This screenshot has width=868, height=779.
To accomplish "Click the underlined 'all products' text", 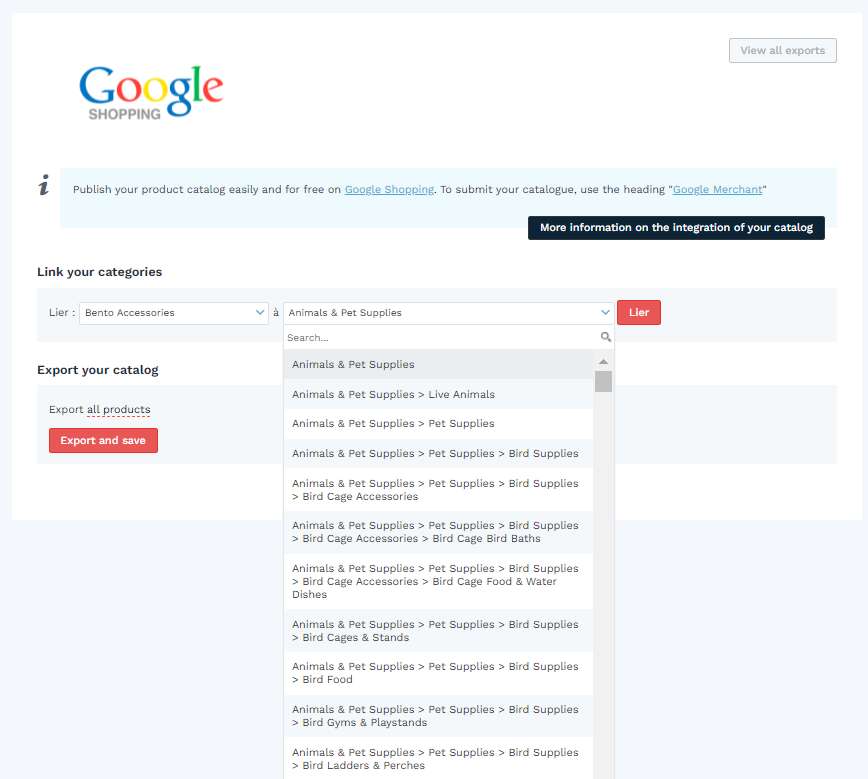I will click(118, 409).
